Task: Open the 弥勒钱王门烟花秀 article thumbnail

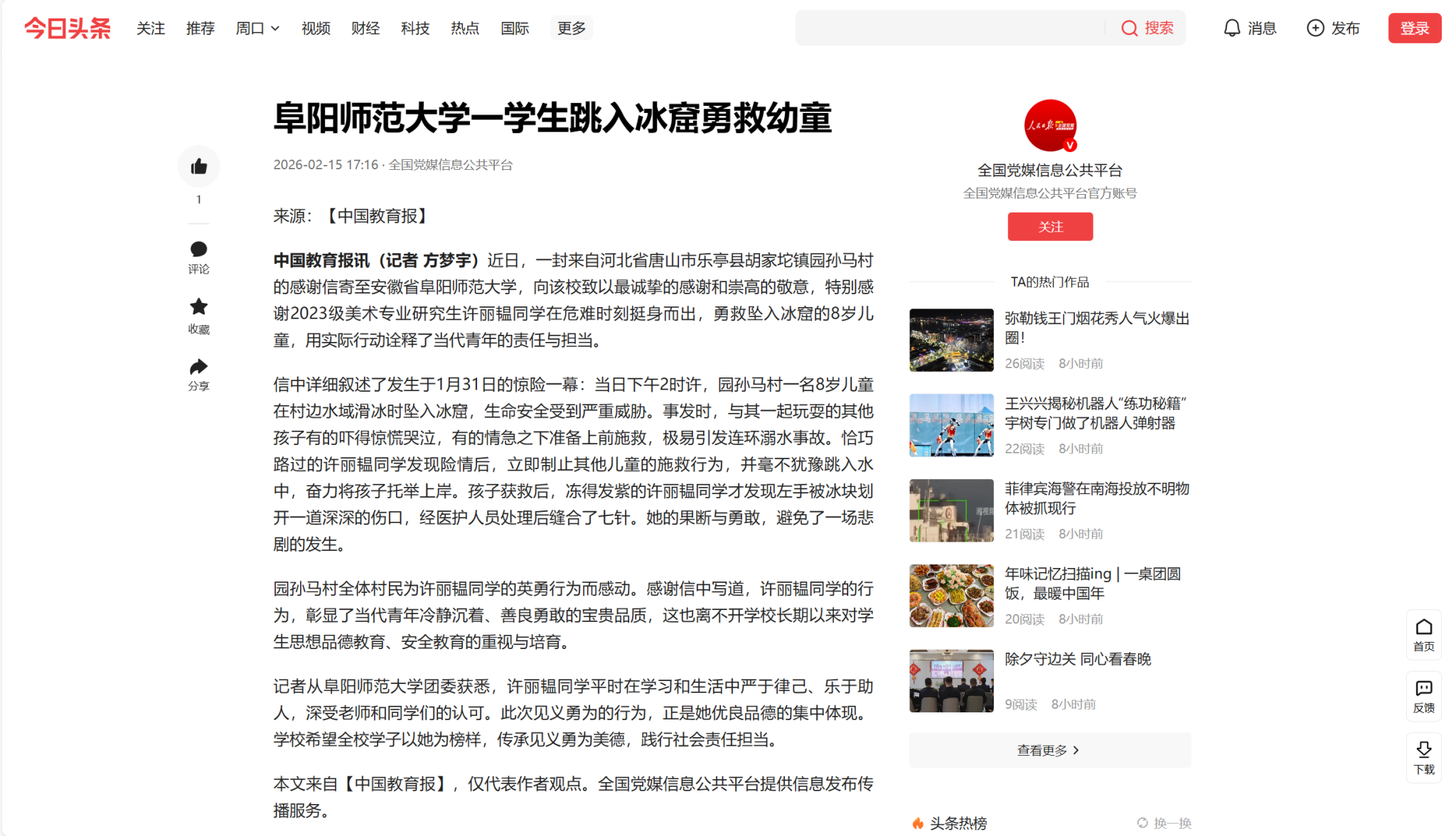Action: pyautogui.click(x=951, y=340)
